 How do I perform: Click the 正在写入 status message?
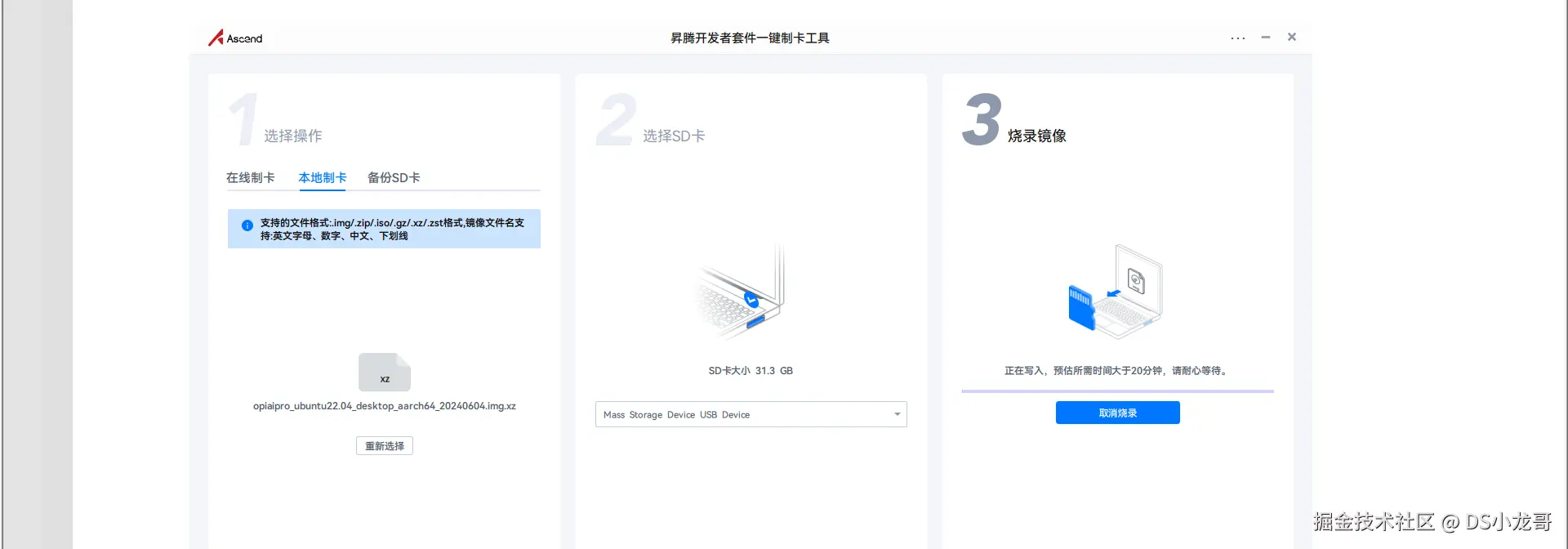coord(1117,371)
